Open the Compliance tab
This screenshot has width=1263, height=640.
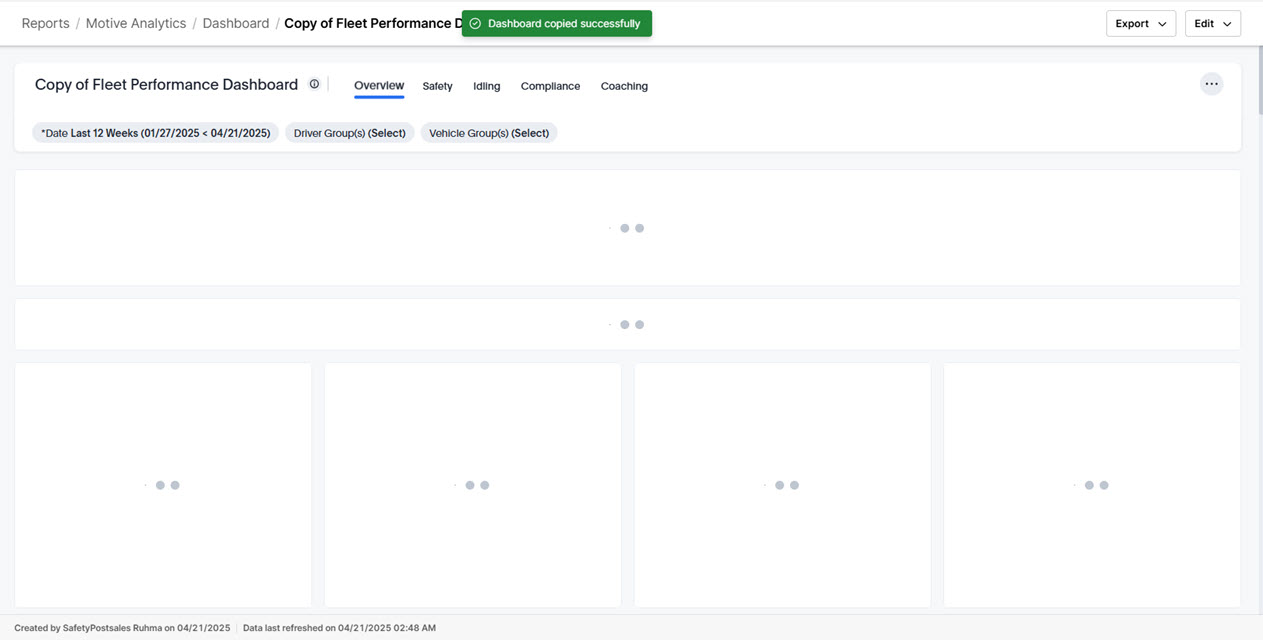(x=550, y=86)
